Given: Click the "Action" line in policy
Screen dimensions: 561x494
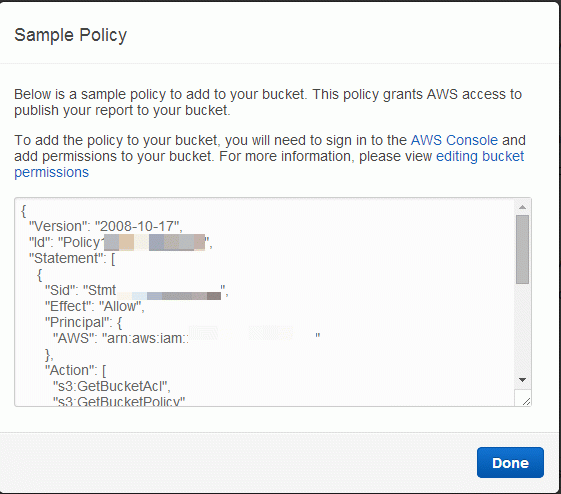Looking at the screenshot, I should [75, 371].
